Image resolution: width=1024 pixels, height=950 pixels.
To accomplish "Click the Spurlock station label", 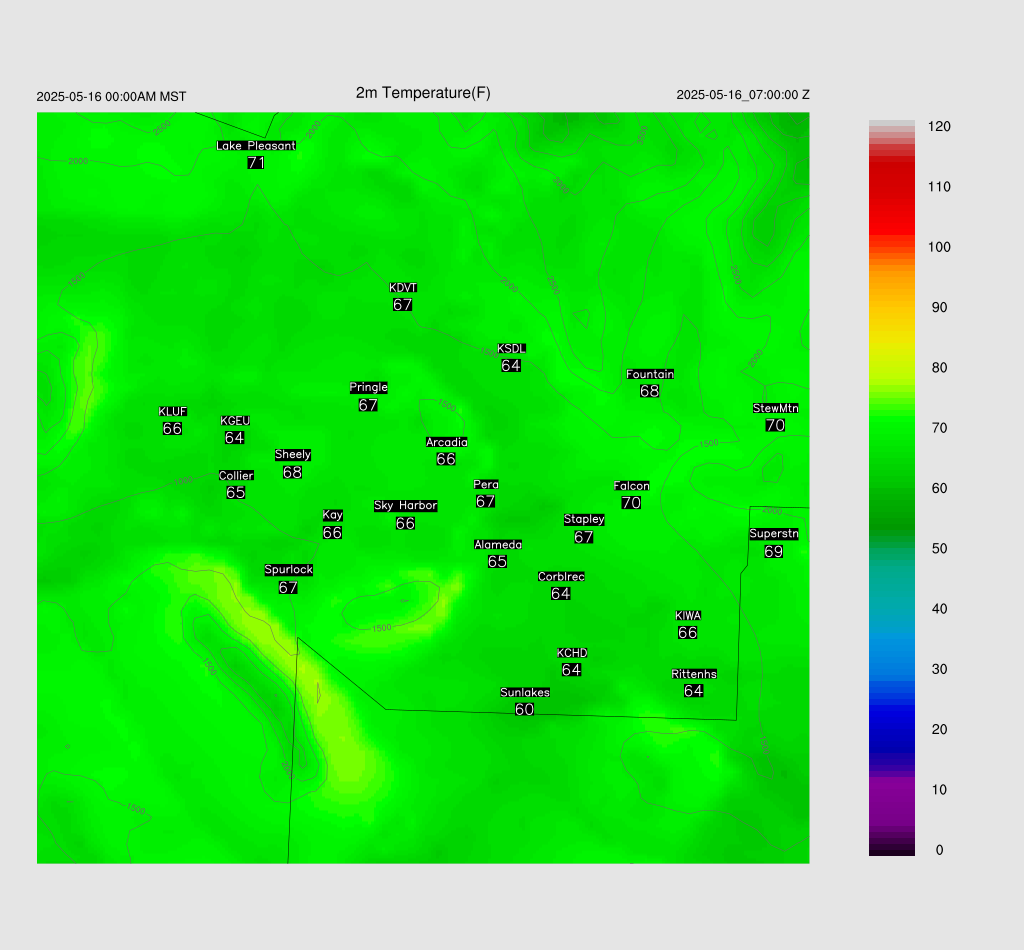I will [289, 569].
